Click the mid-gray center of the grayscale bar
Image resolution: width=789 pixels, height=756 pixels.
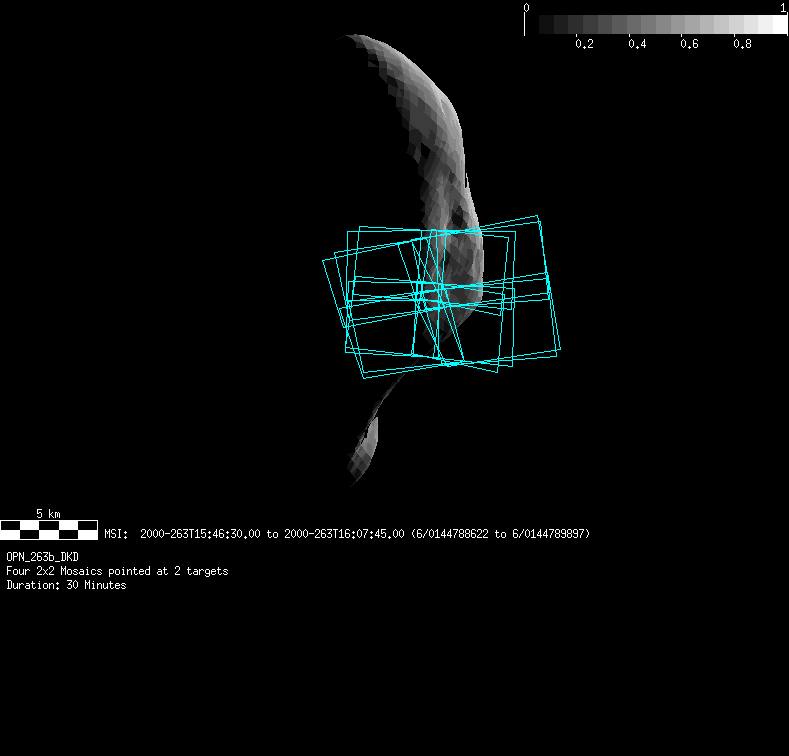[656, 25]
